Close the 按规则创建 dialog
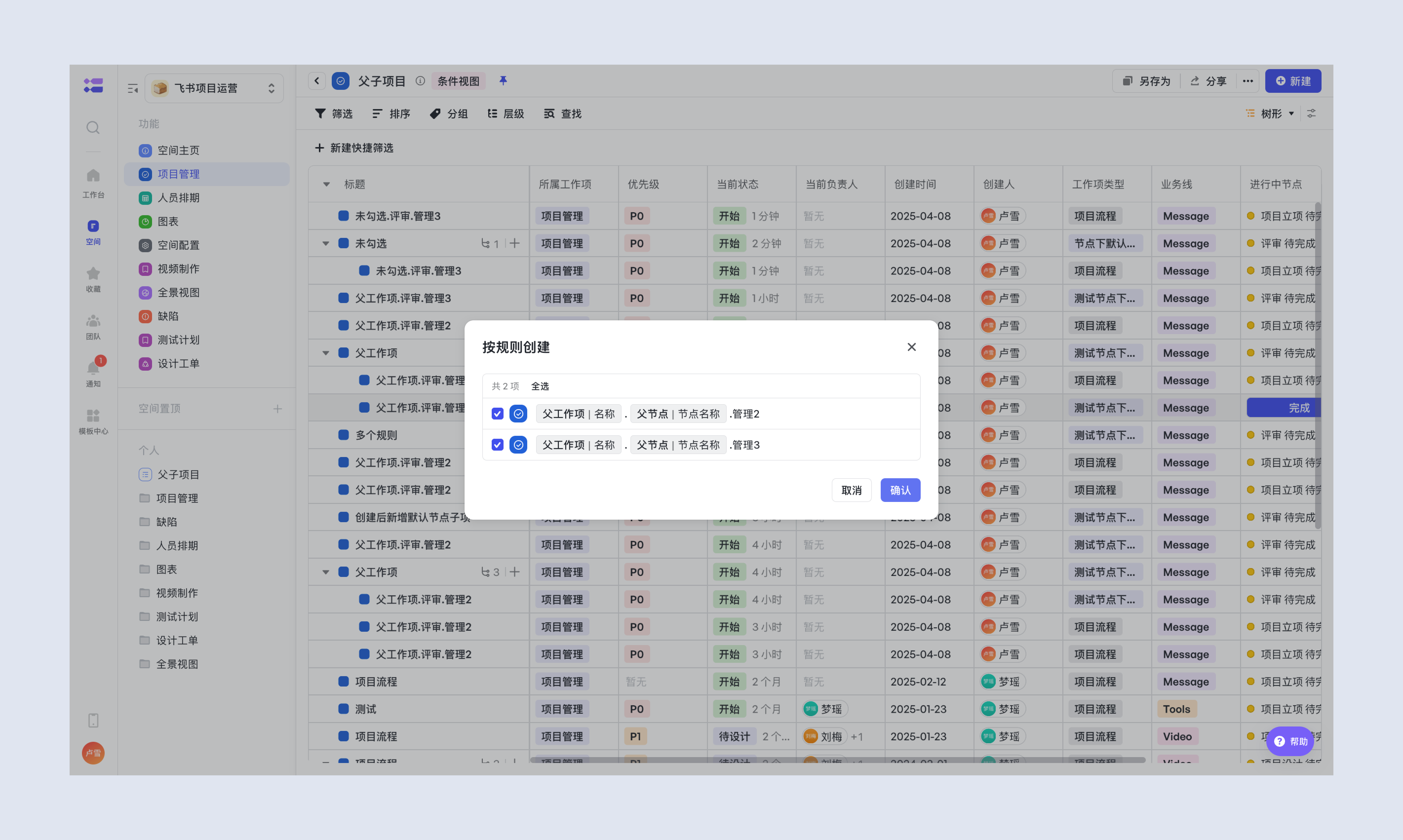 [x=912, y=347]
